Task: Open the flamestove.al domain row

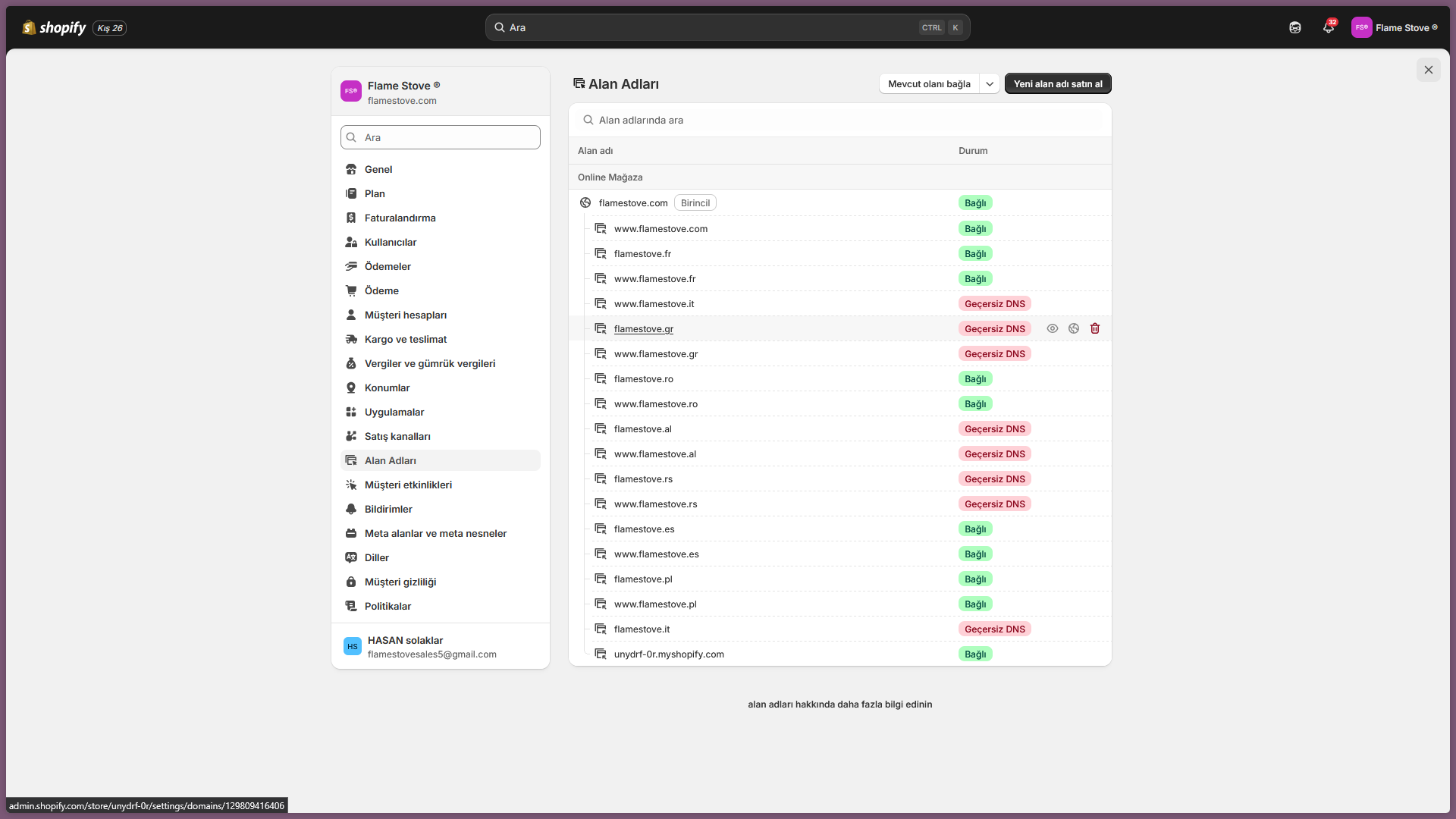Action: (x=840, y=428)
